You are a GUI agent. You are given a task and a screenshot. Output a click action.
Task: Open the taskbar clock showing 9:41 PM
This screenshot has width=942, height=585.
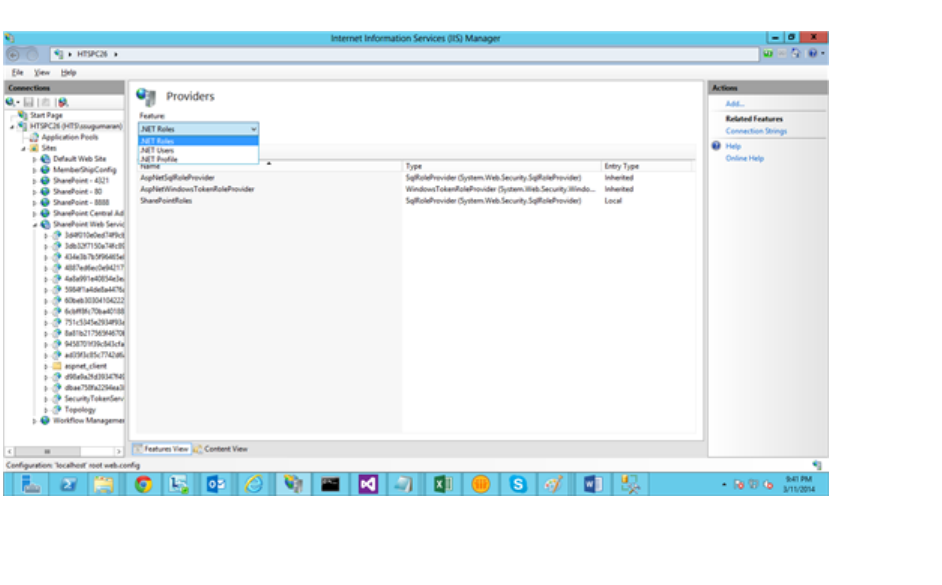coord(798,484)
